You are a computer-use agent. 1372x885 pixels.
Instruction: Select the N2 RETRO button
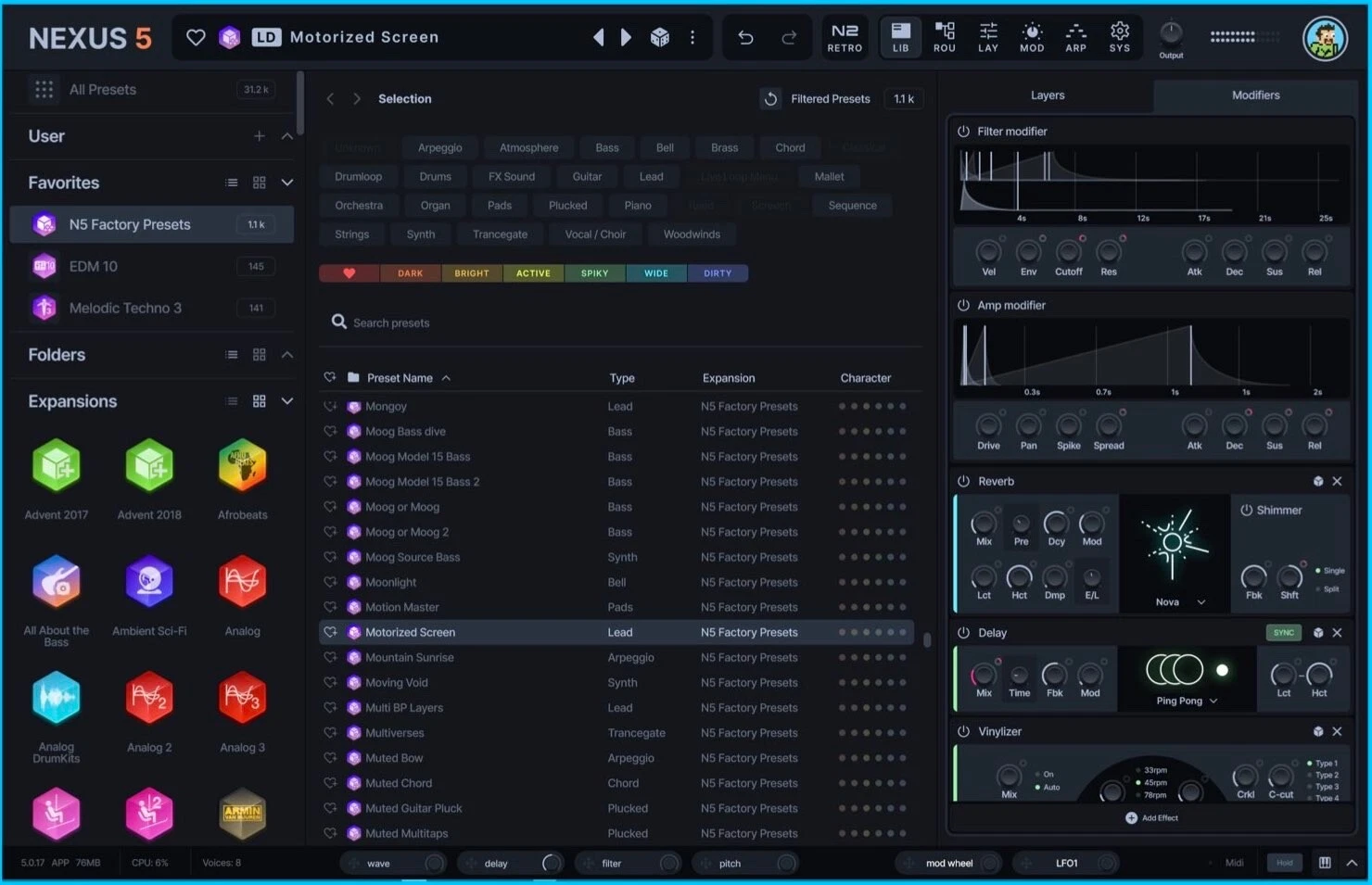click(845, 37)
